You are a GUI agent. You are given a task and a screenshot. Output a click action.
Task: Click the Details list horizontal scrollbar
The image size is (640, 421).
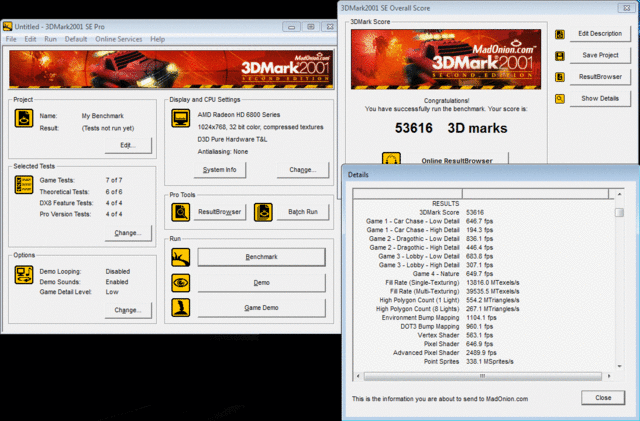(x=482, y=376)
